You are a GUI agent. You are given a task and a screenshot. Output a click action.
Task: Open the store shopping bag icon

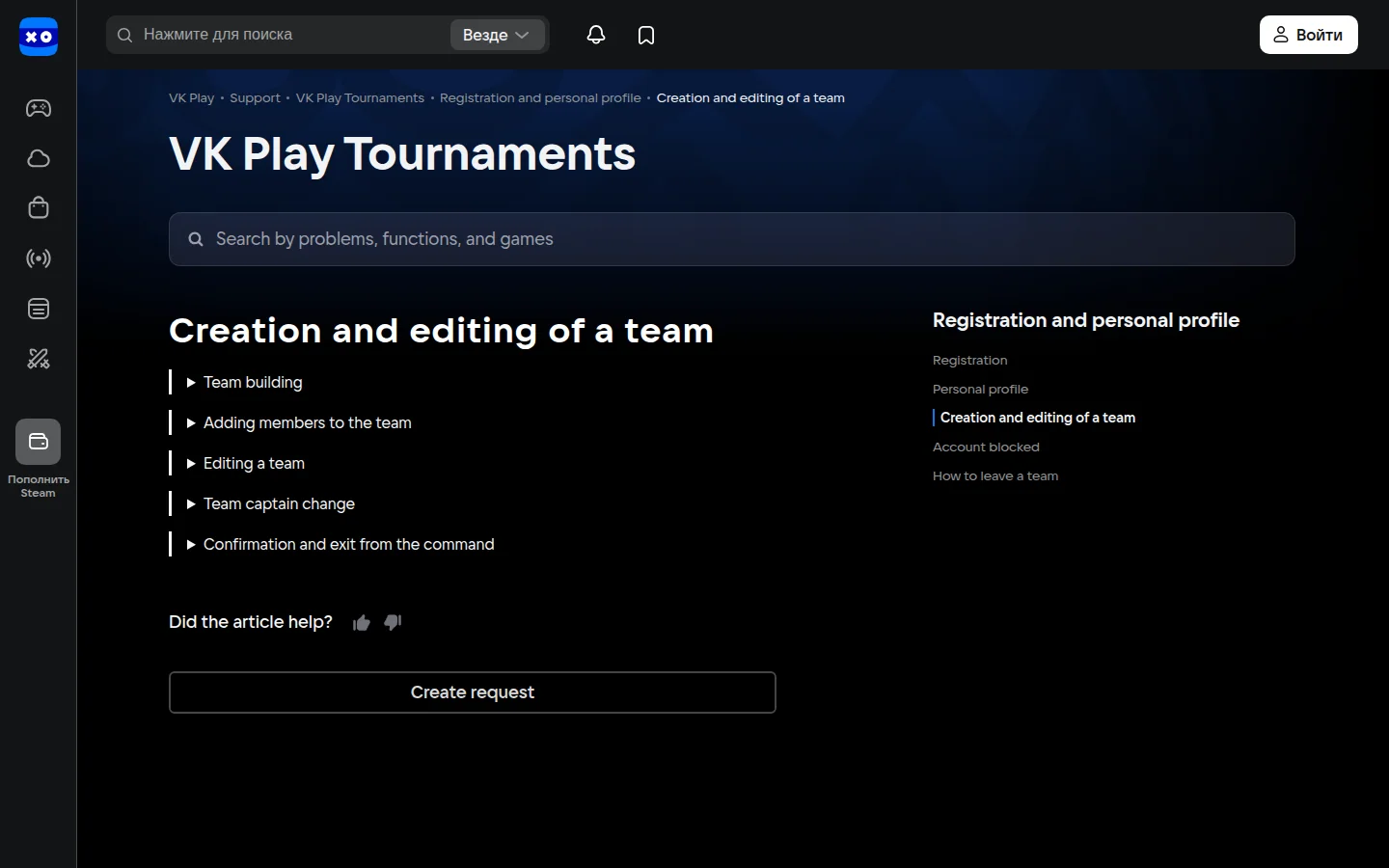[x=39, y=208]
